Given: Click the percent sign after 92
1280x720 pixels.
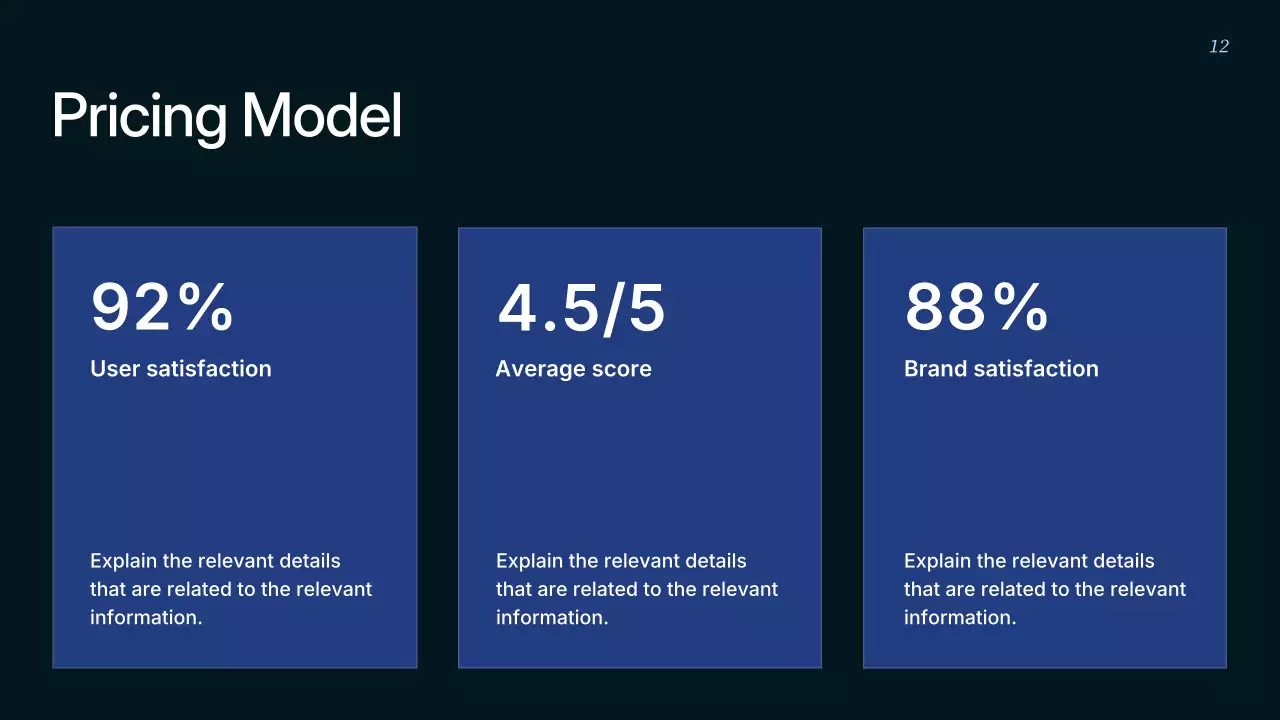Looking at the screenshot, I should (x=207, y=306).
